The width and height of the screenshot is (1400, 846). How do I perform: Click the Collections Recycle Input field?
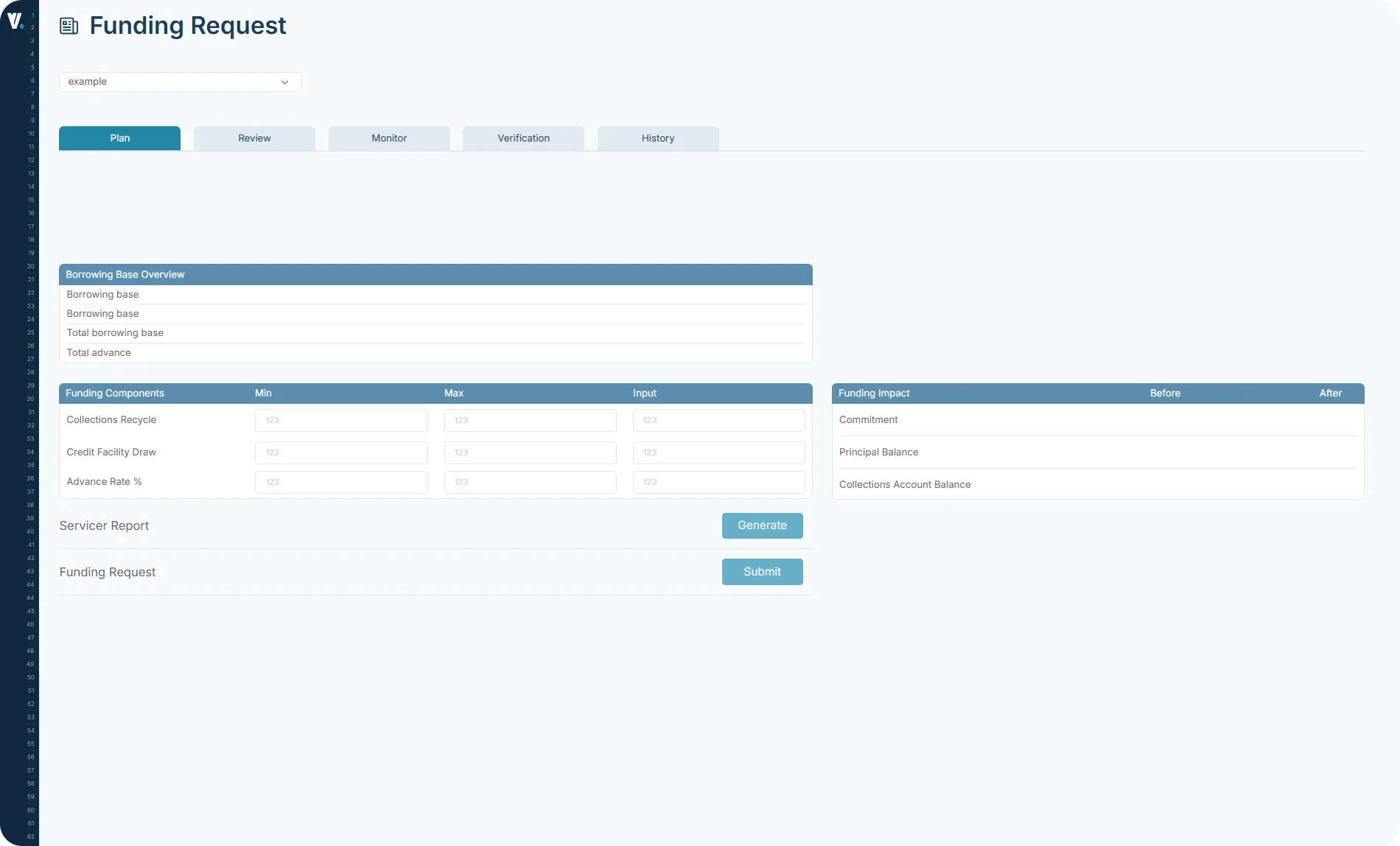[718, 420]
